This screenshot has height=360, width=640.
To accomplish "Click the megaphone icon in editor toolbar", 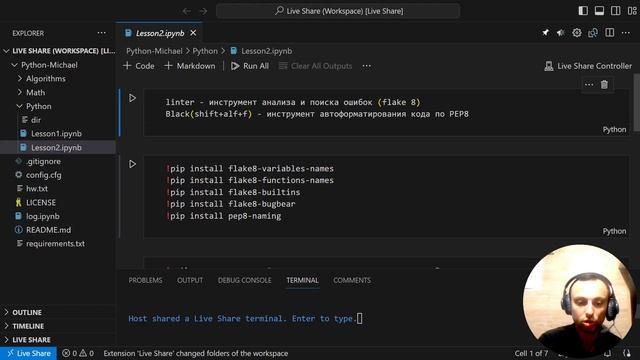I will click(x=560, y=33).
